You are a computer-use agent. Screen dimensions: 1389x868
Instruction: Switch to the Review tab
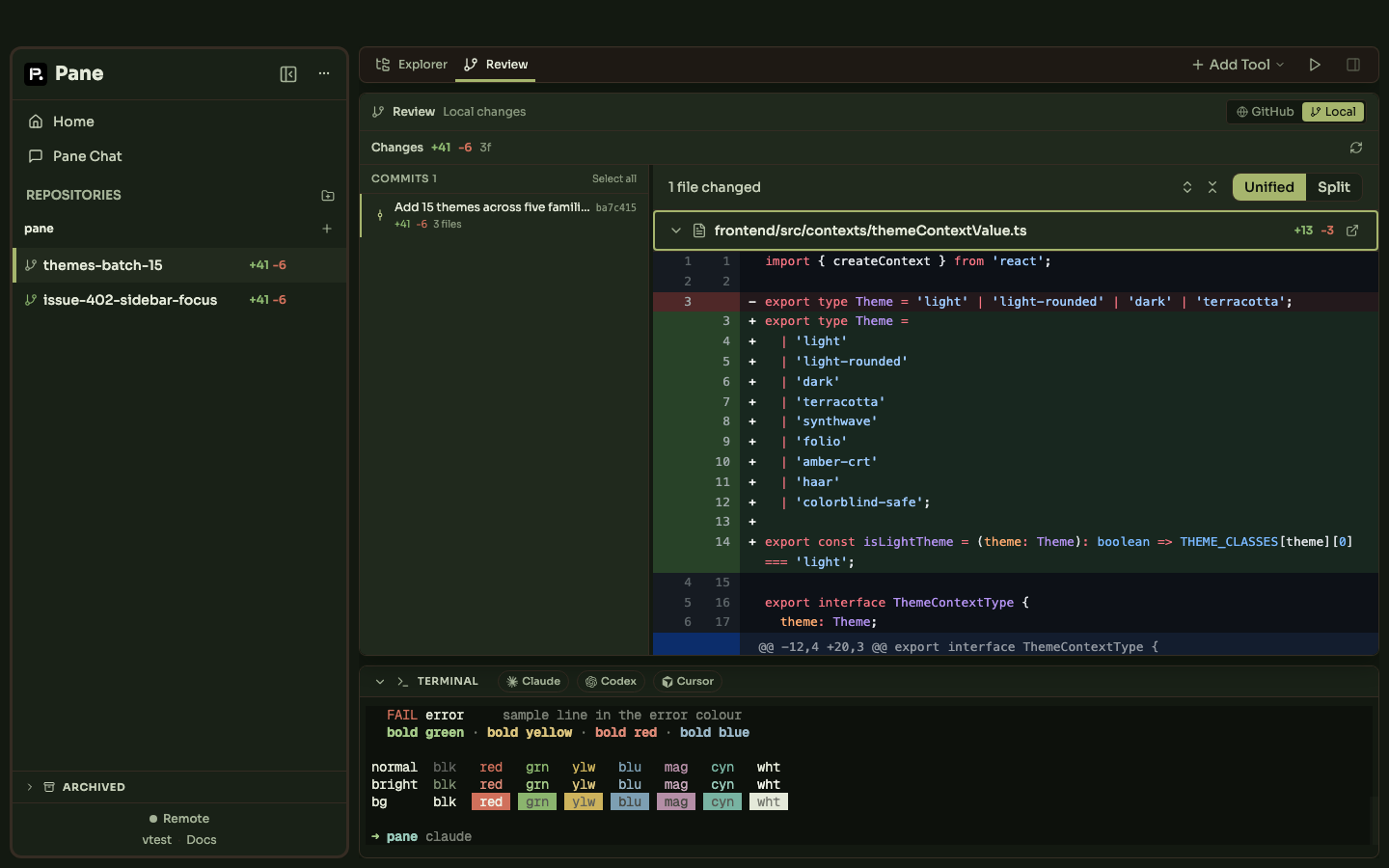[x=496, y=65]
